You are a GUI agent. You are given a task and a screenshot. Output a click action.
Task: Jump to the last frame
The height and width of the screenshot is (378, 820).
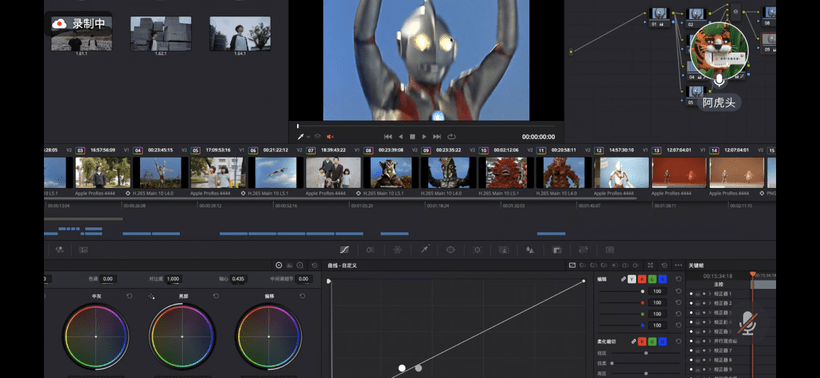coord(437,136)
